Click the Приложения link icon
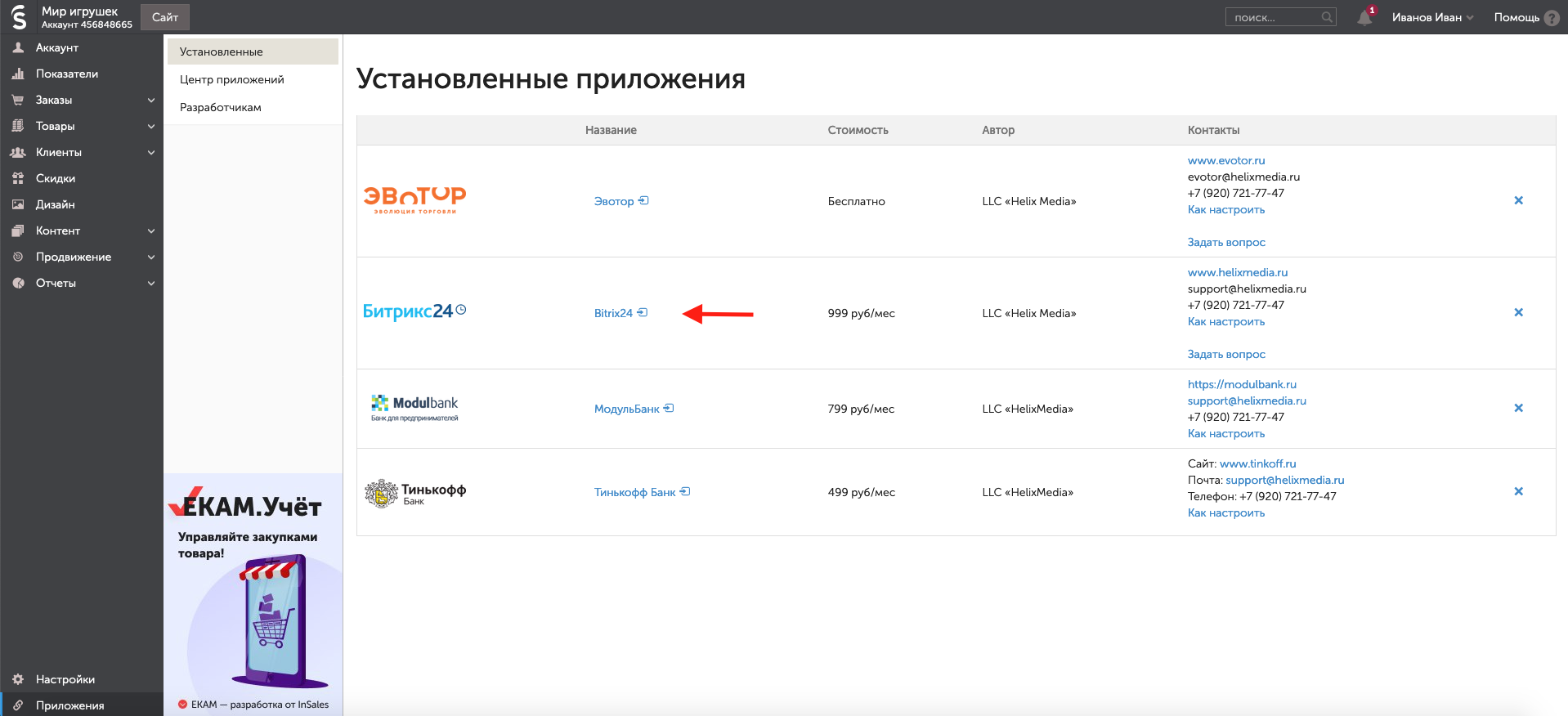1568x716 pixels. click(18, 705)
